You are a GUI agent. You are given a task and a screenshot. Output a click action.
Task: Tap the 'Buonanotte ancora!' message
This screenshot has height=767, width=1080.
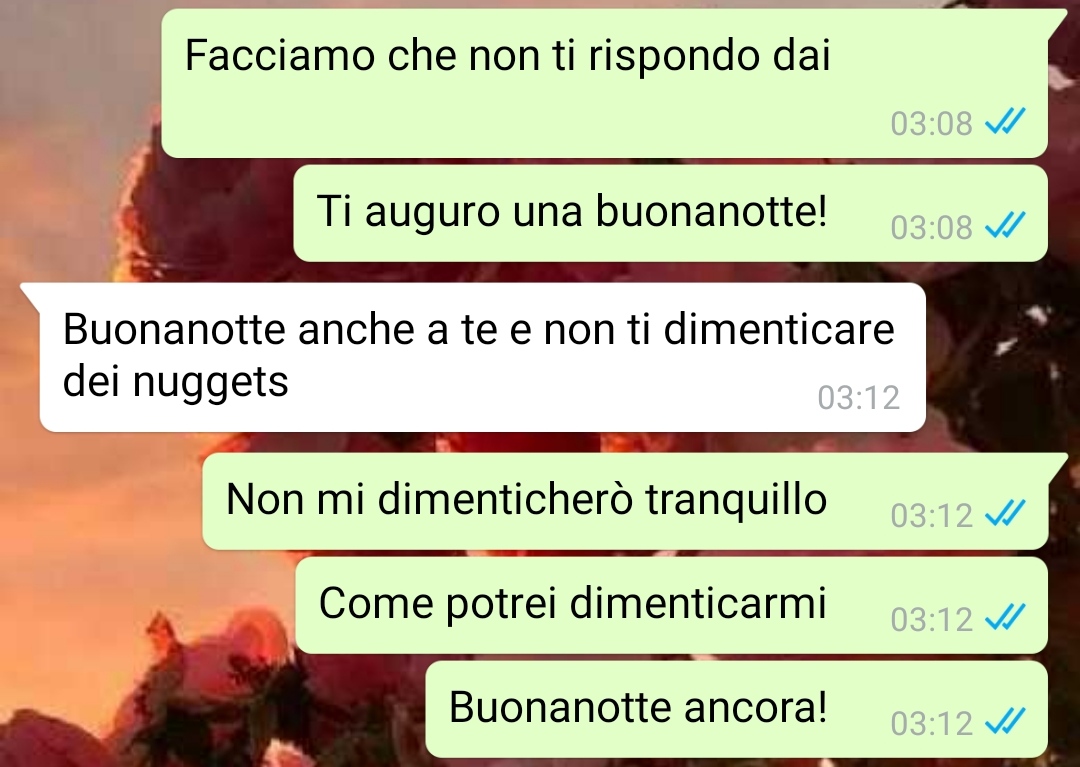[x=736, y=709]
